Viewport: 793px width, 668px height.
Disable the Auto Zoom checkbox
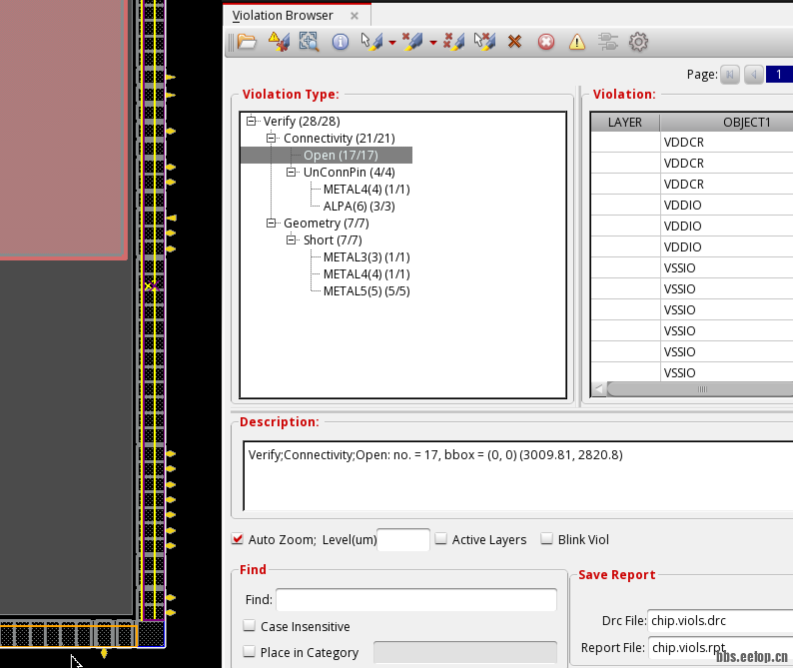tap(238, 539)
